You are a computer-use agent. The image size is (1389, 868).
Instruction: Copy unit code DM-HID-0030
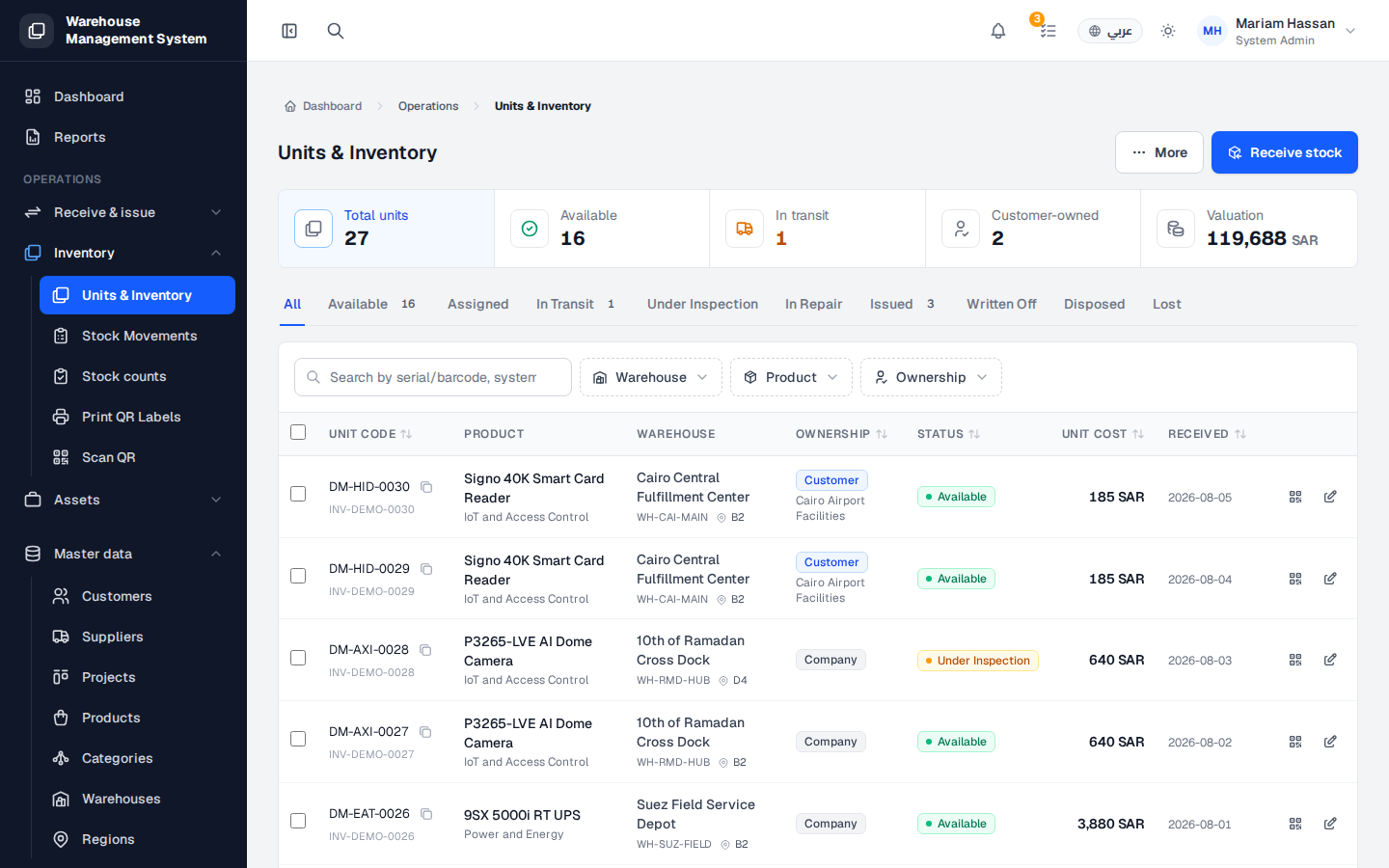click(x=426, y=487)
